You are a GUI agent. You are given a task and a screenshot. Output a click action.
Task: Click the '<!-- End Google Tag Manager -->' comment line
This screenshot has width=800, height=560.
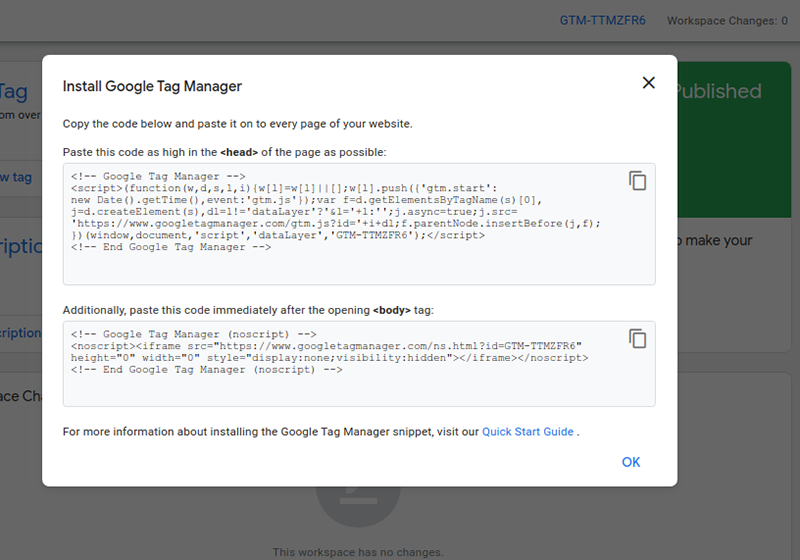pyautogui.click(x=171, y=247)
